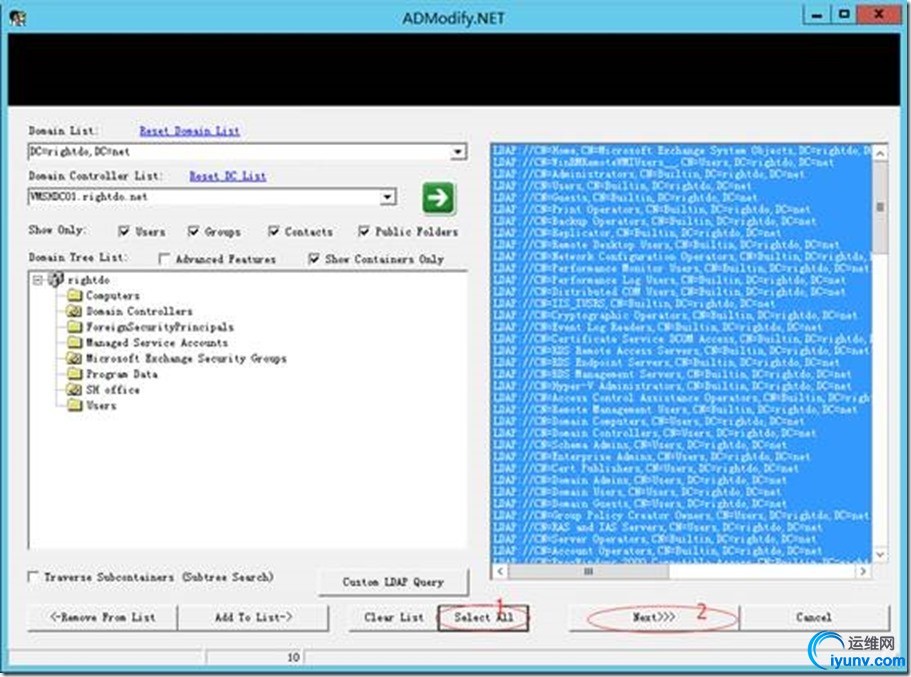Viewport: 911px width, 677px height.
Task: Toggle the Groups checkbox
Action: (x=193, y=231)
